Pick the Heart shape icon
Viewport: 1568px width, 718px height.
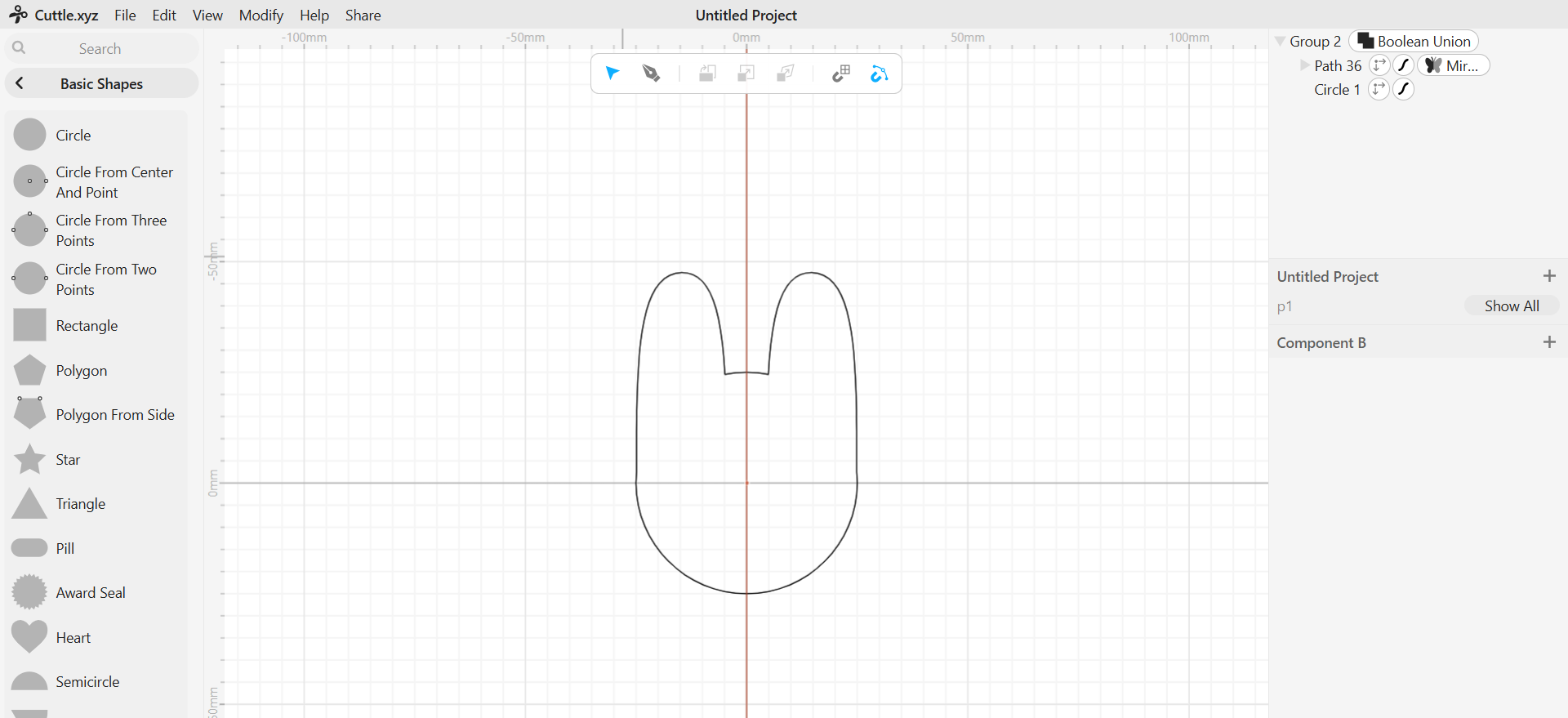tap(30, 637)
